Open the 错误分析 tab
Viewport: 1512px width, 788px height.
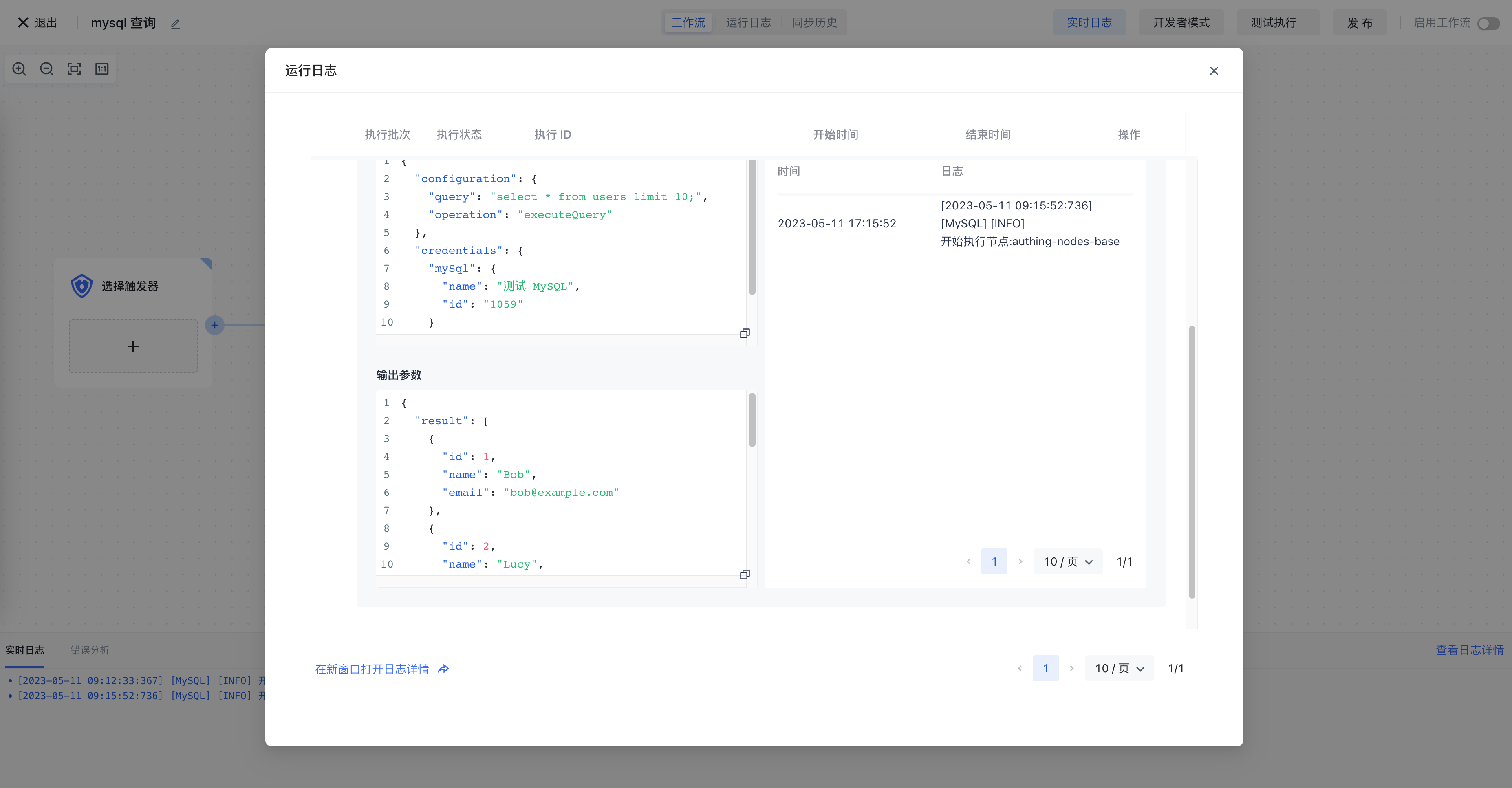[90, 650]
